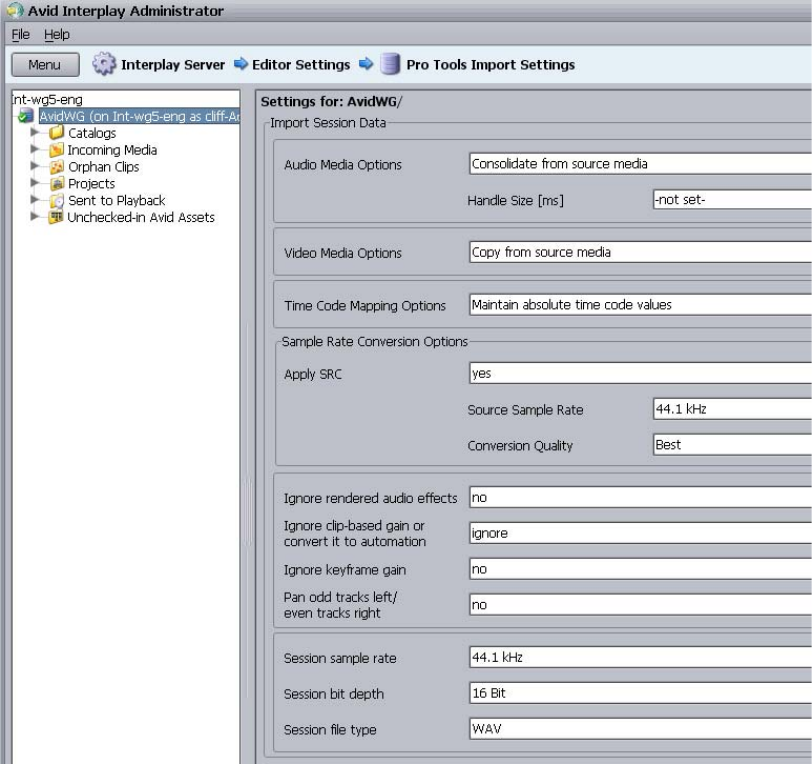Click the Audio Media Options label
The image size is (812, 764).
343,165
